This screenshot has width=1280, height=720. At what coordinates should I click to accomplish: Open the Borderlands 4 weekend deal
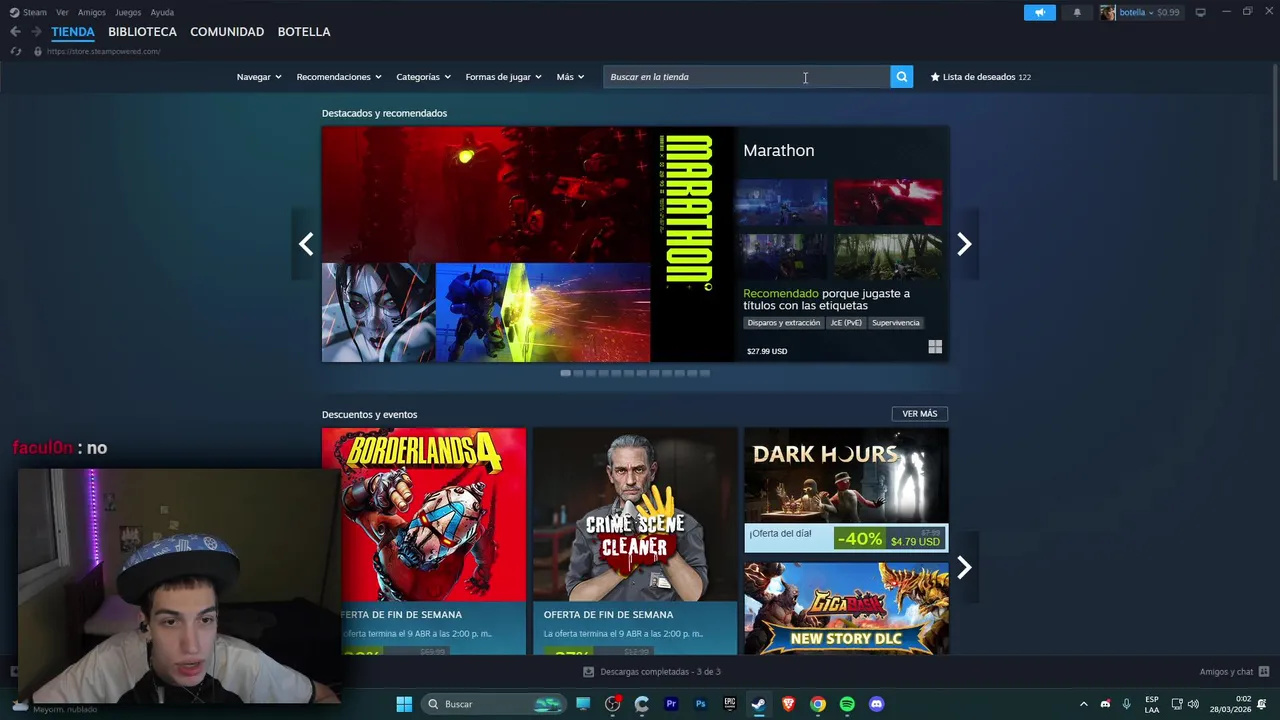(424, 541)
